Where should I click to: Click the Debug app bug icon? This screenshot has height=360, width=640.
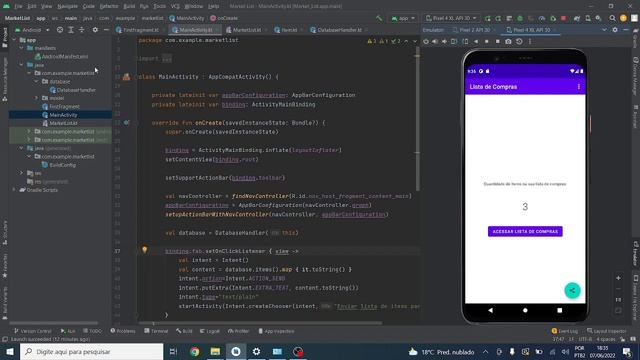[520, 18]
